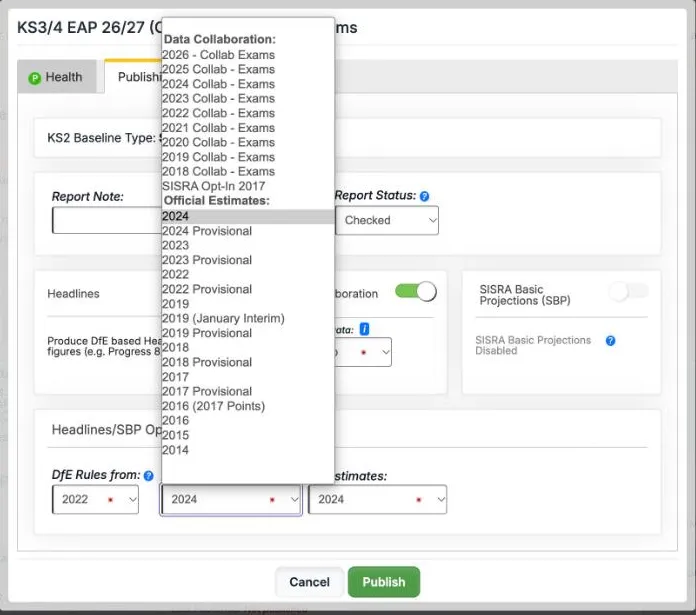
Task: Pick 2017 Provisional estimate
Action: 248,391
